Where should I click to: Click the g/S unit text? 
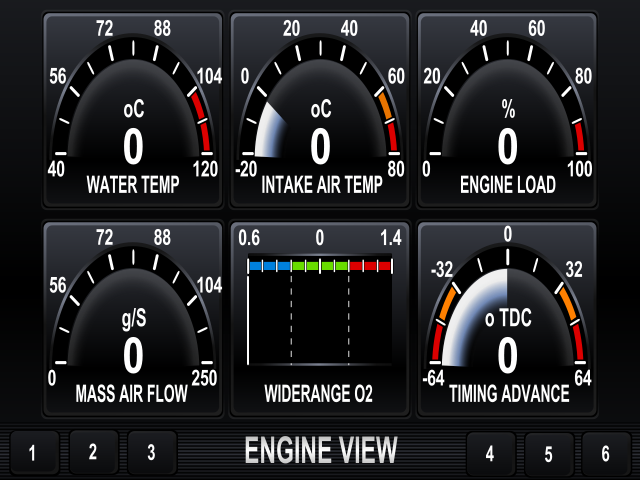[x=134, y=320]
